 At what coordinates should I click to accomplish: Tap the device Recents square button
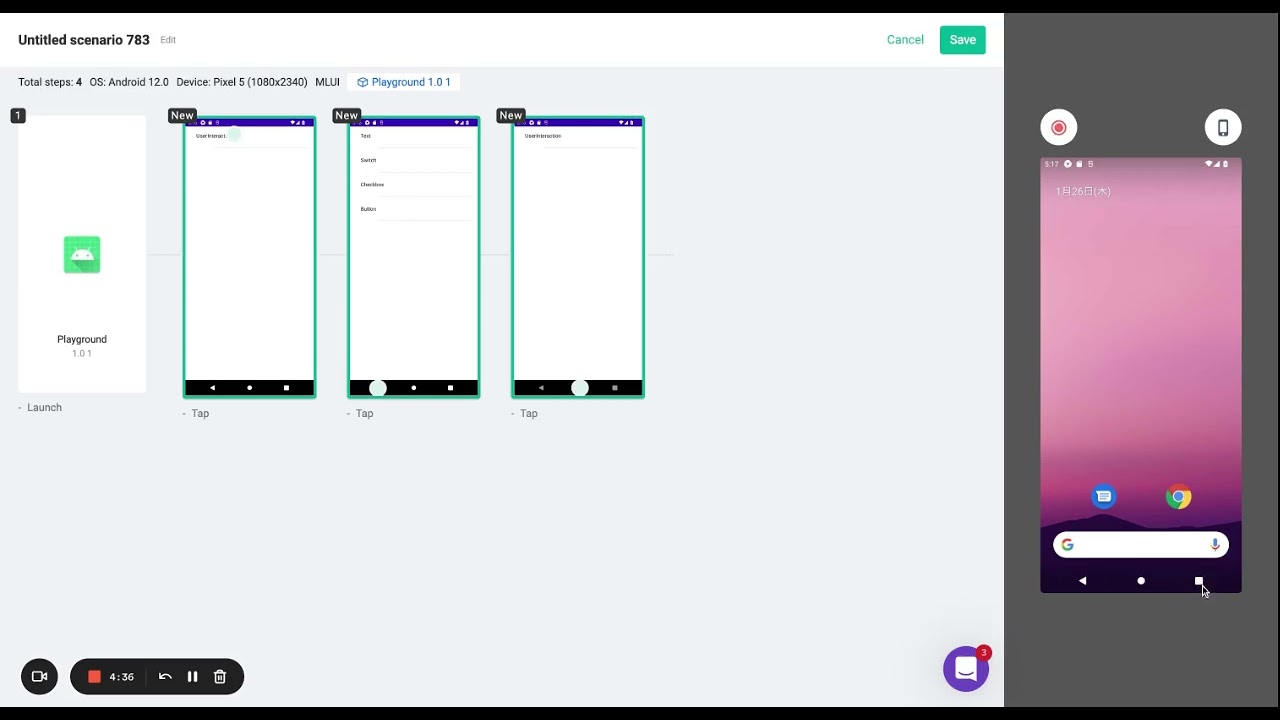(1199, 581)
